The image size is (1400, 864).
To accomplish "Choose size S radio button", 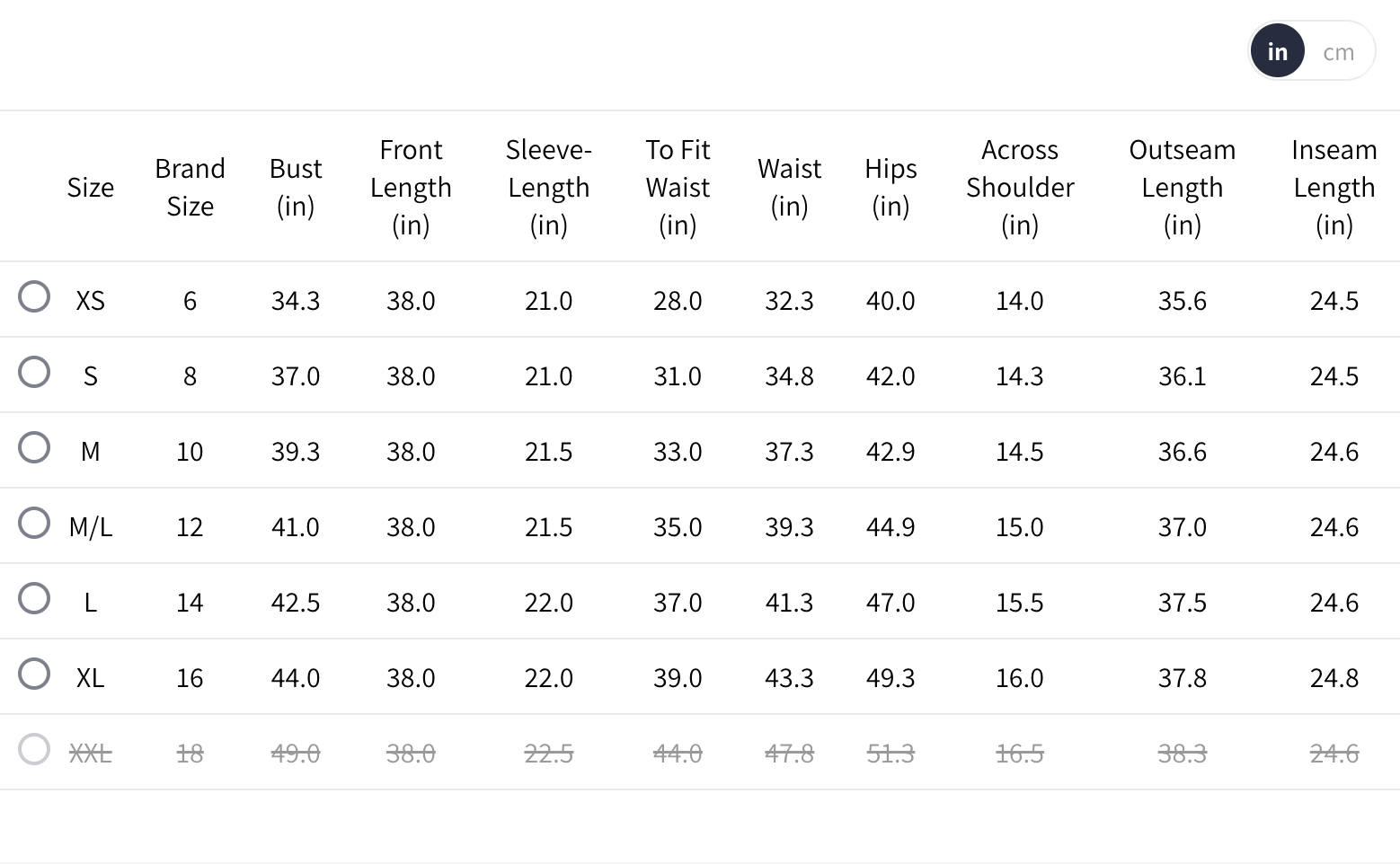I will 34,372.
